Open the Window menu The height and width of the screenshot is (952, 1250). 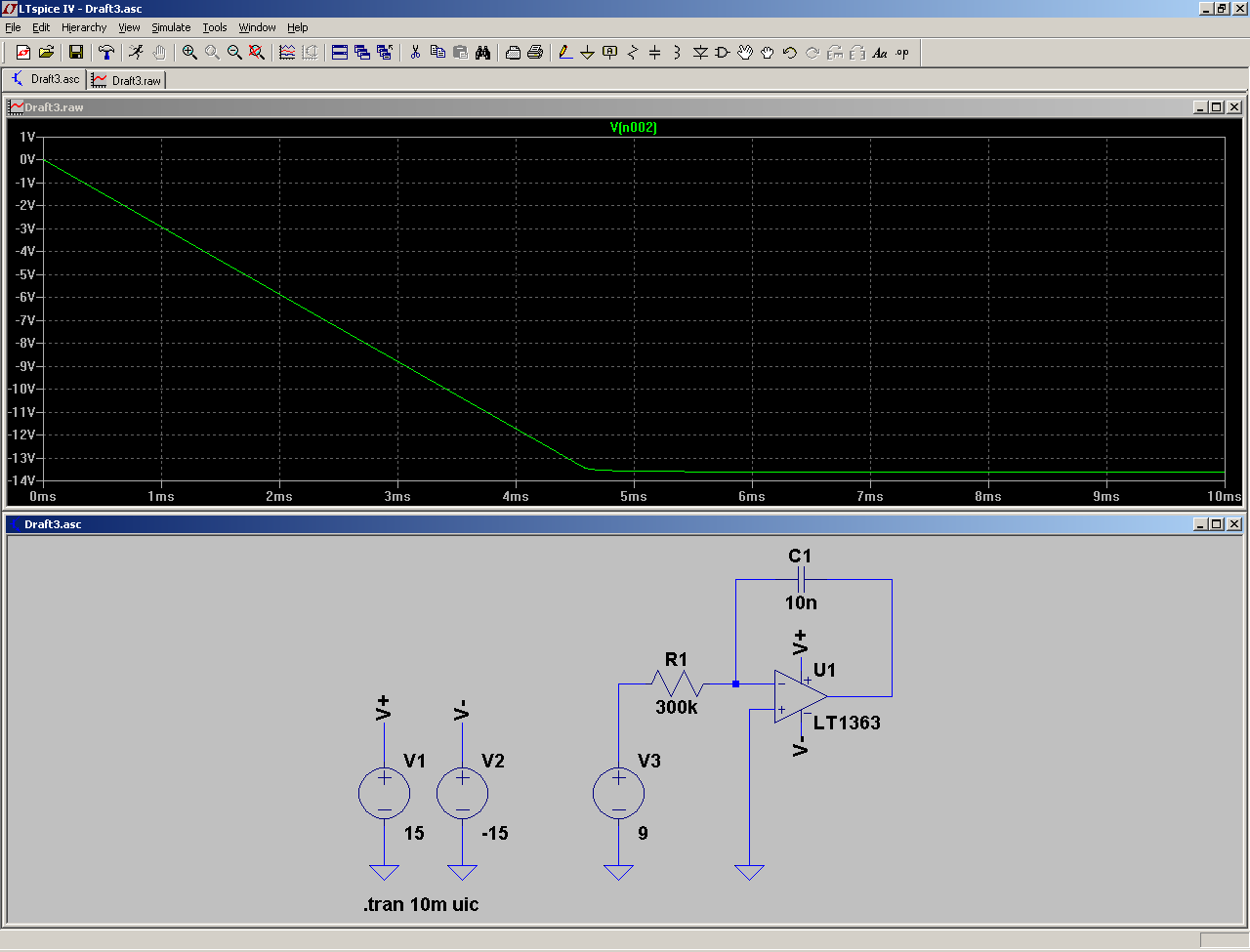tap(257, 27)
